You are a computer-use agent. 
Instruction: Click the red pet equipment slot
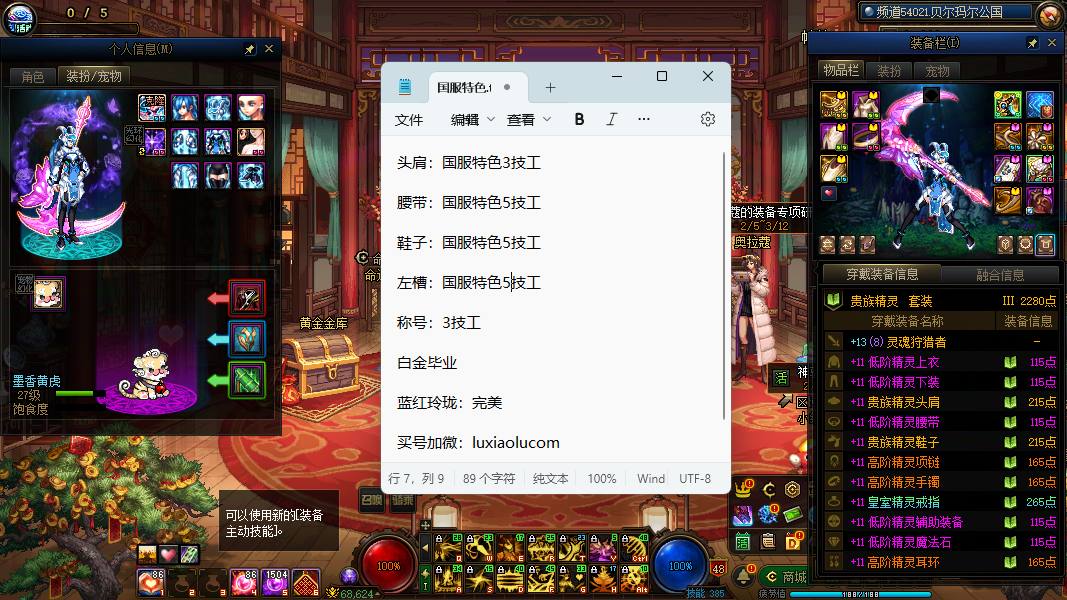click(x=247, y=298)
